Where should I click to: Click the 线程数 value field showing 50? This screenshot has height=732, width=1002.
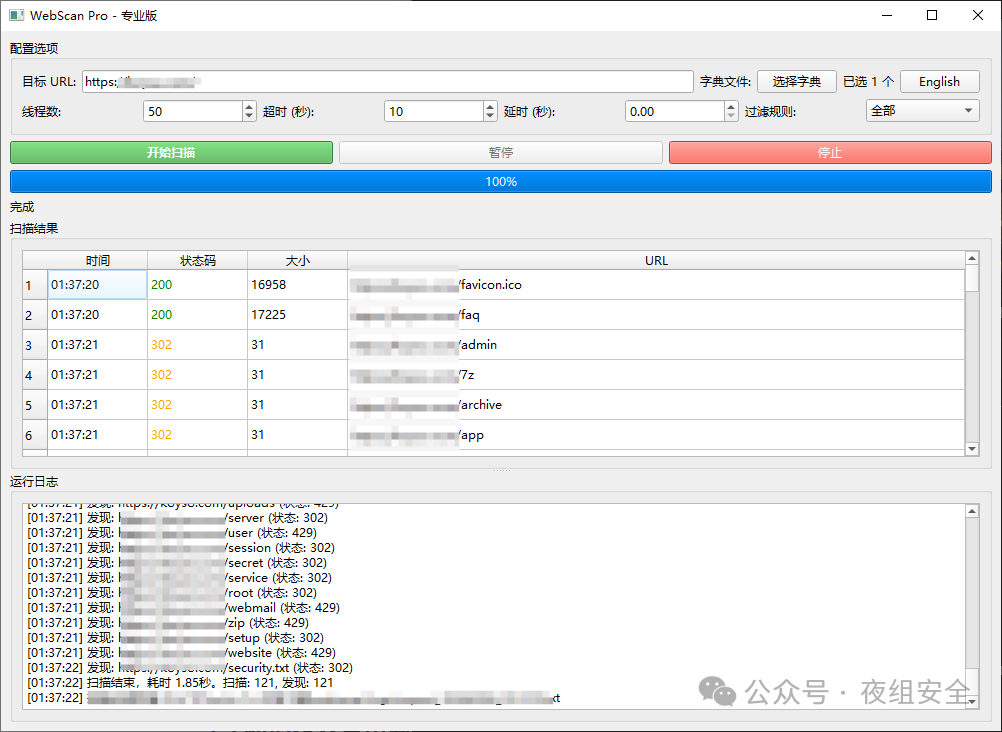pos(193,111)
